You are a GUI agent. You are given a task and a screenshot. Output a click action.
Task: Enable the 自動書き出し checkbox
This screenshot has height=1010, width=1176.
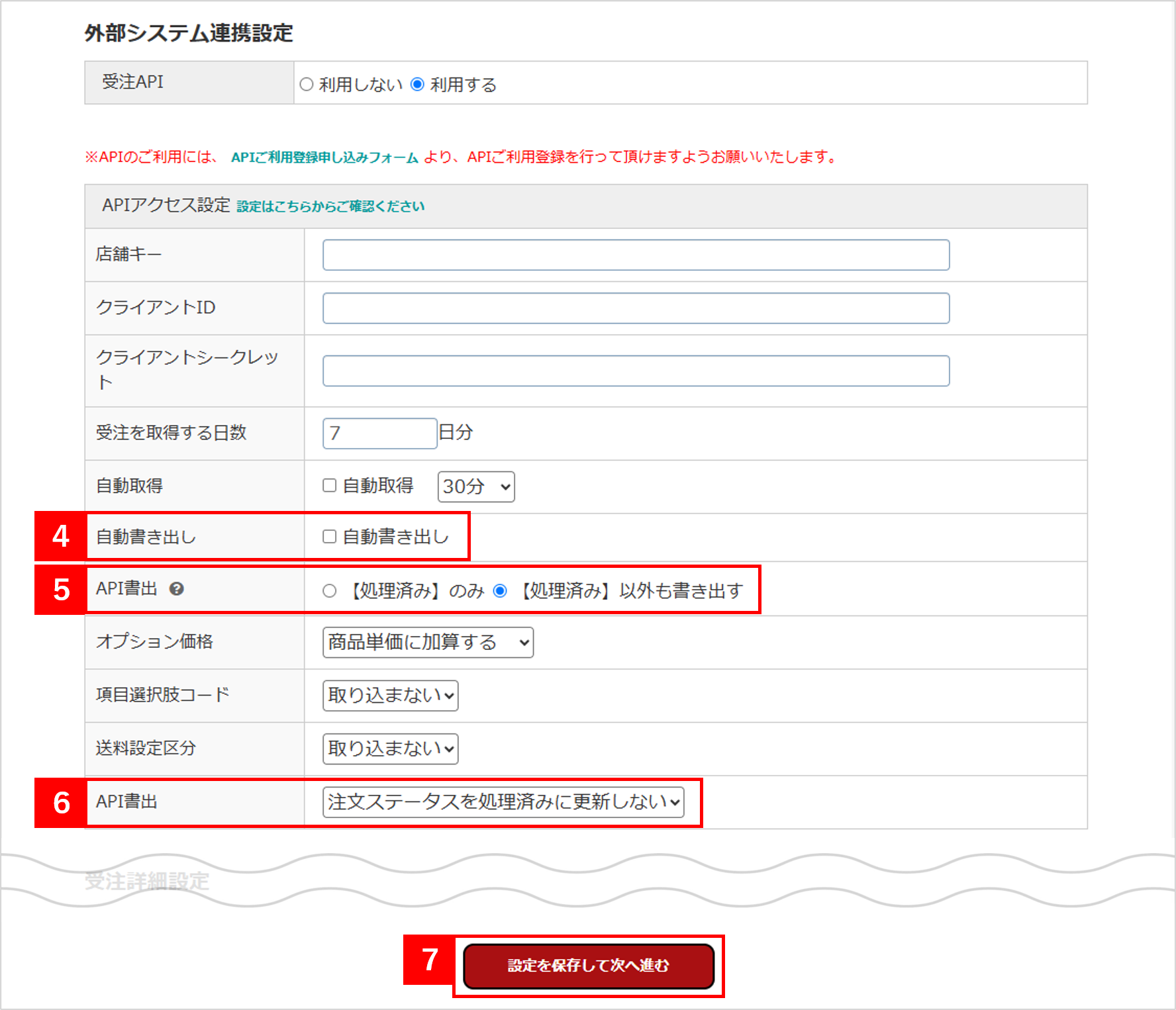[x=330, y=537]
